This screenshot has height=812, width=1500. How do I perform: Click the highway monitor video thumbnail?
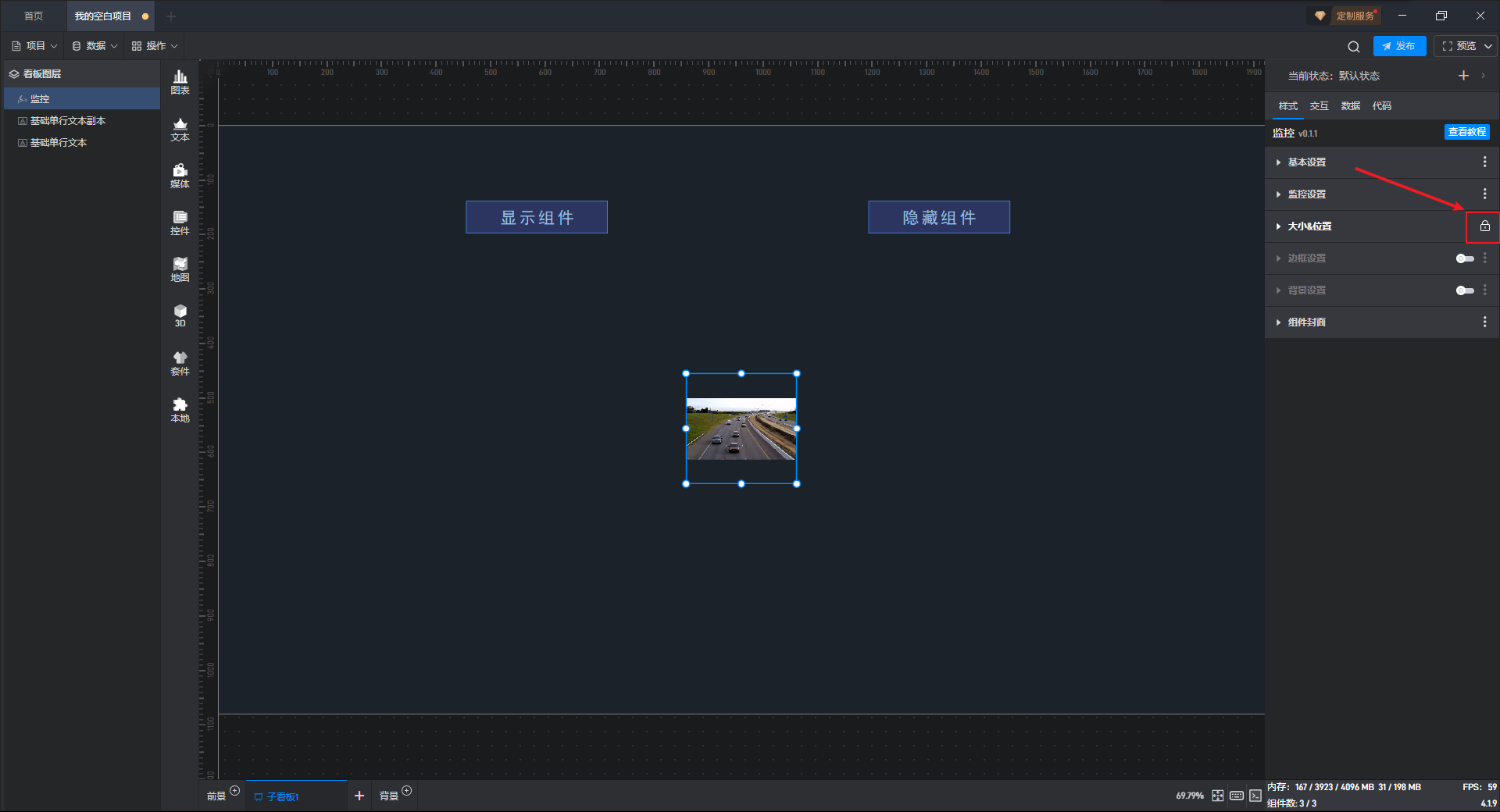(741, 429)
